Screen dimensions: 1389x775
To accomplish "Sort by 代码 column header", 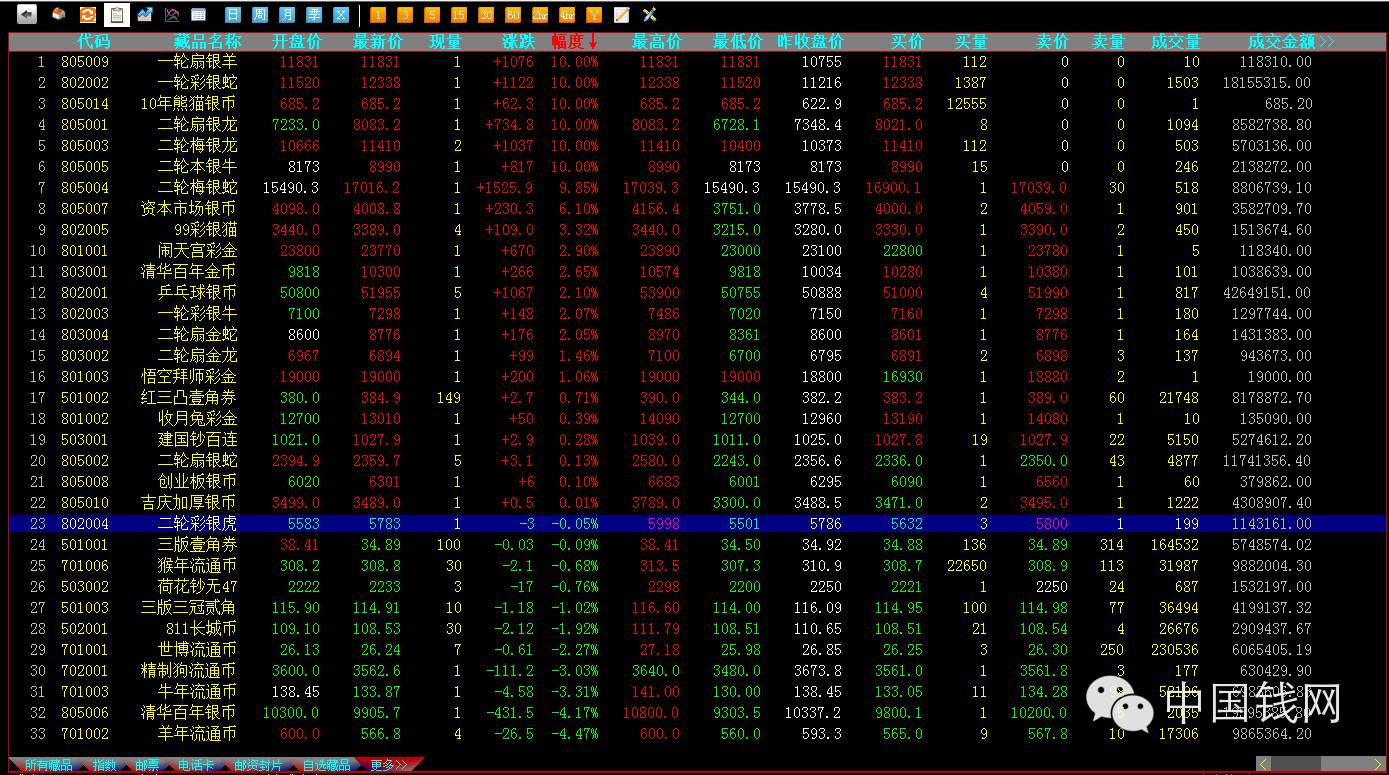I will (x=94, y=42).
